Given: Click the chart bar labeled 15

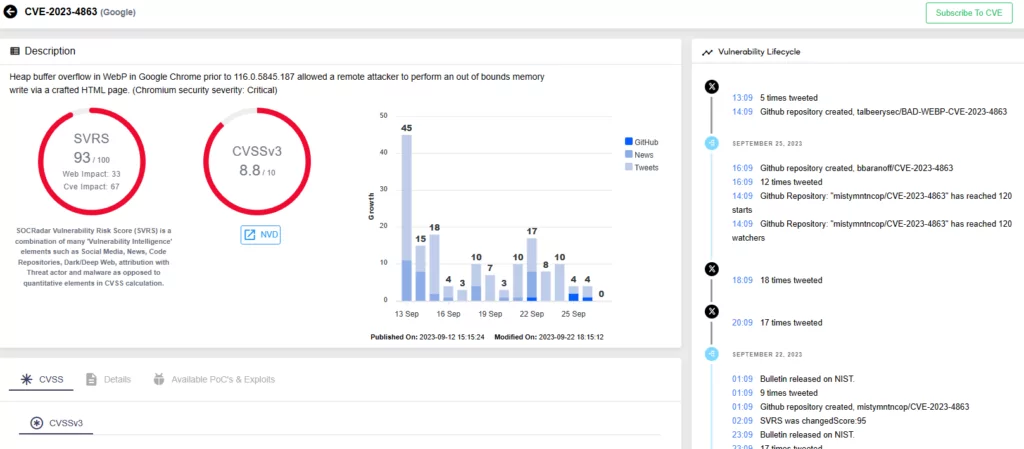Looking at the screenshot, I should click(421, 273).
